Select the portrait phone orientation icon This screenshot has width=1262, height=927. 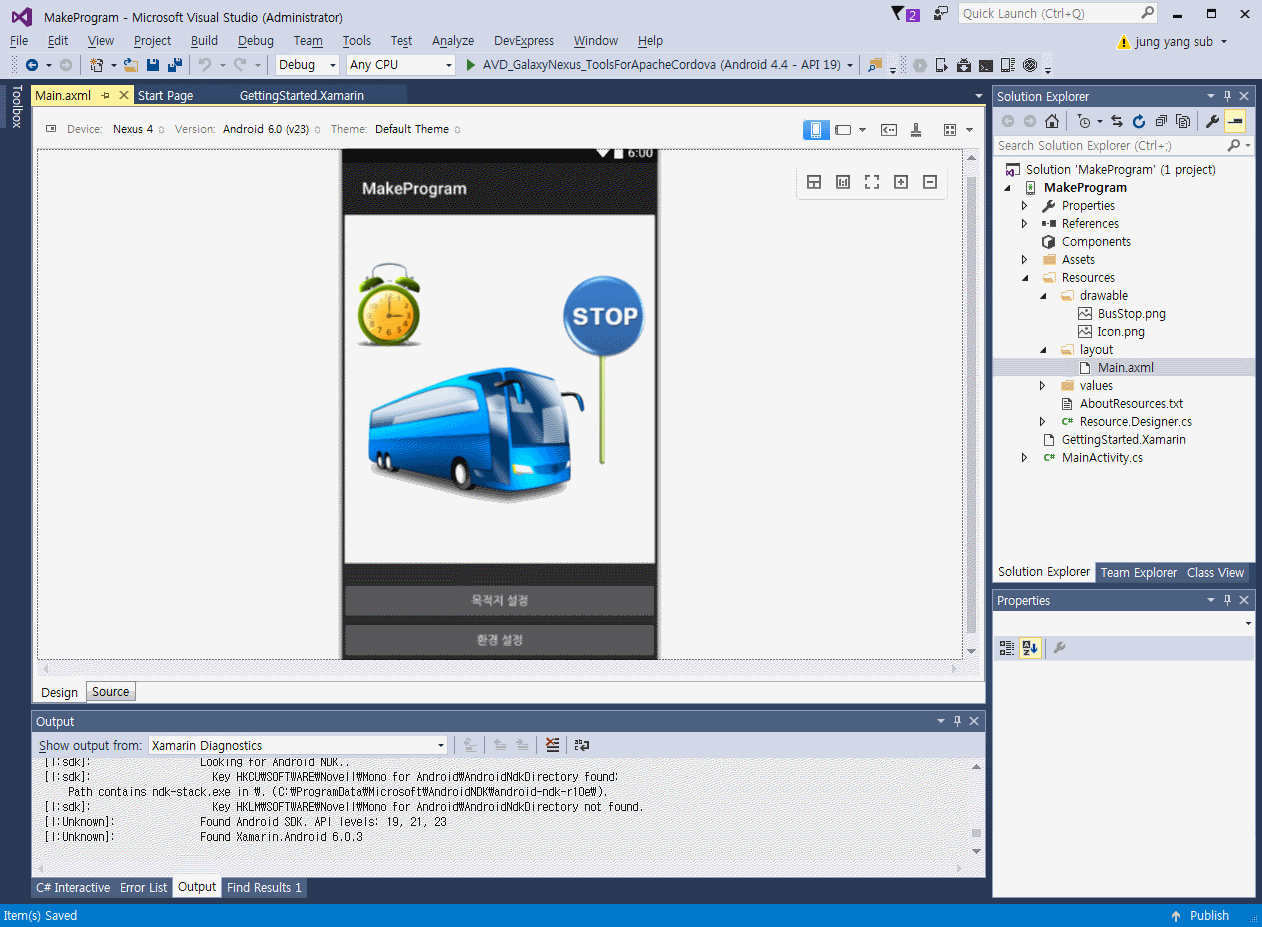click(x=816, y=129)
